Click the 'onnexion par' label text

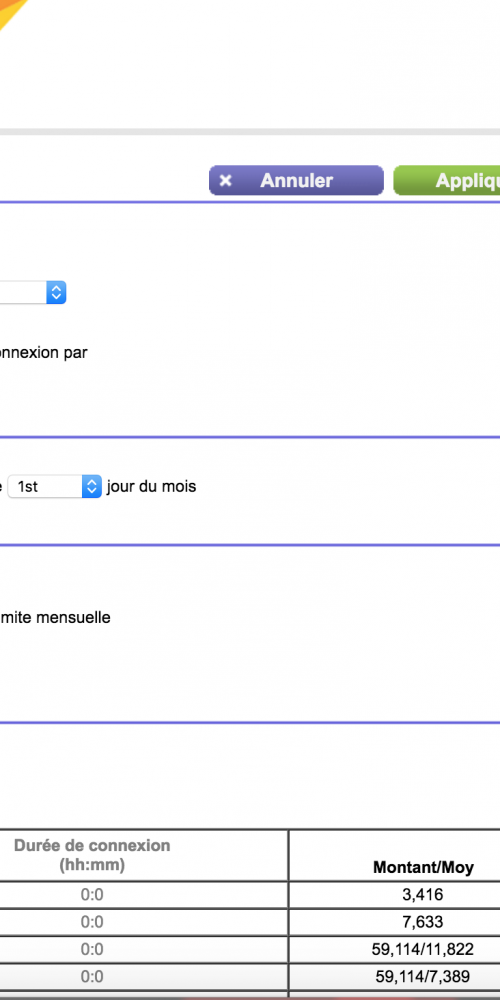pyautogui.click(x=43, y=353)
